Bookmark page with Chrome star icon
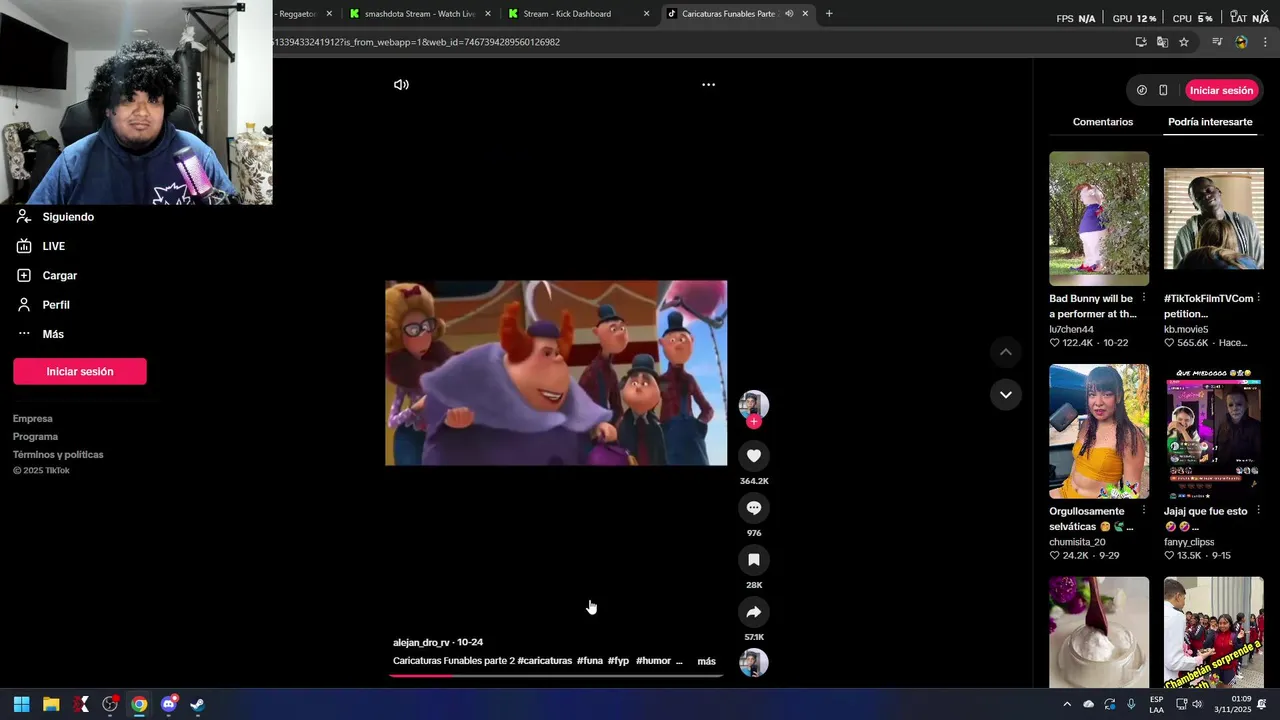Screen dimensions: 1280x720 tap(1184, 42)
